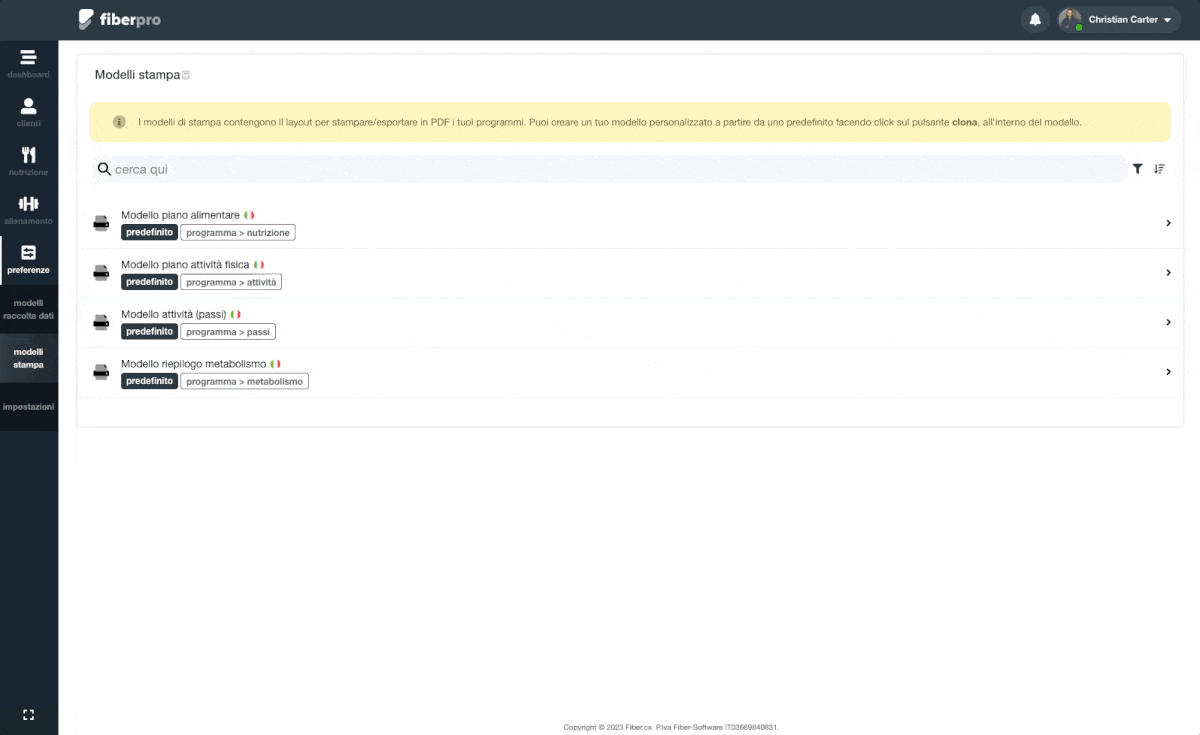Expand chevron for Modello riepilogo metabolismo

tap(1168, 371)
